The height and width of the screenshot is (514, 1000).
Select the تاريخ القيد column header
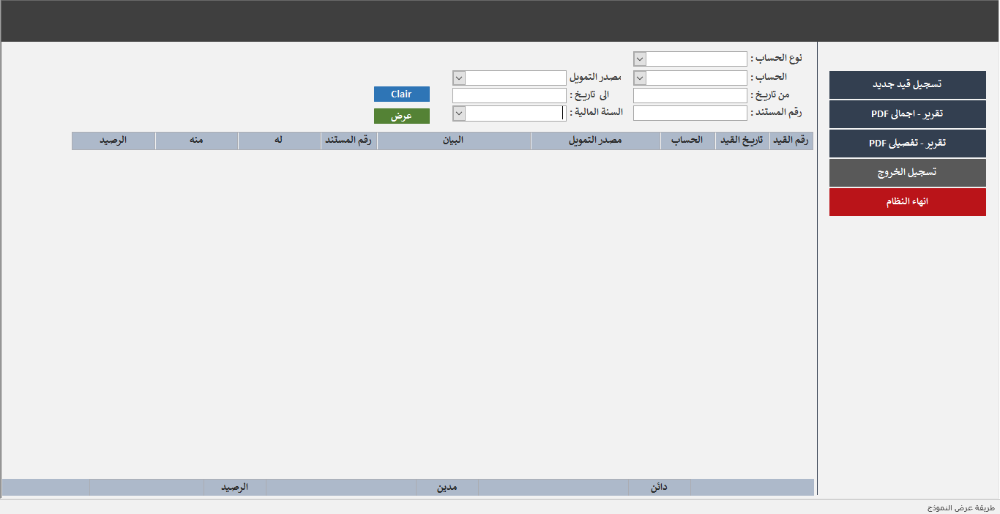coord(742,141)
